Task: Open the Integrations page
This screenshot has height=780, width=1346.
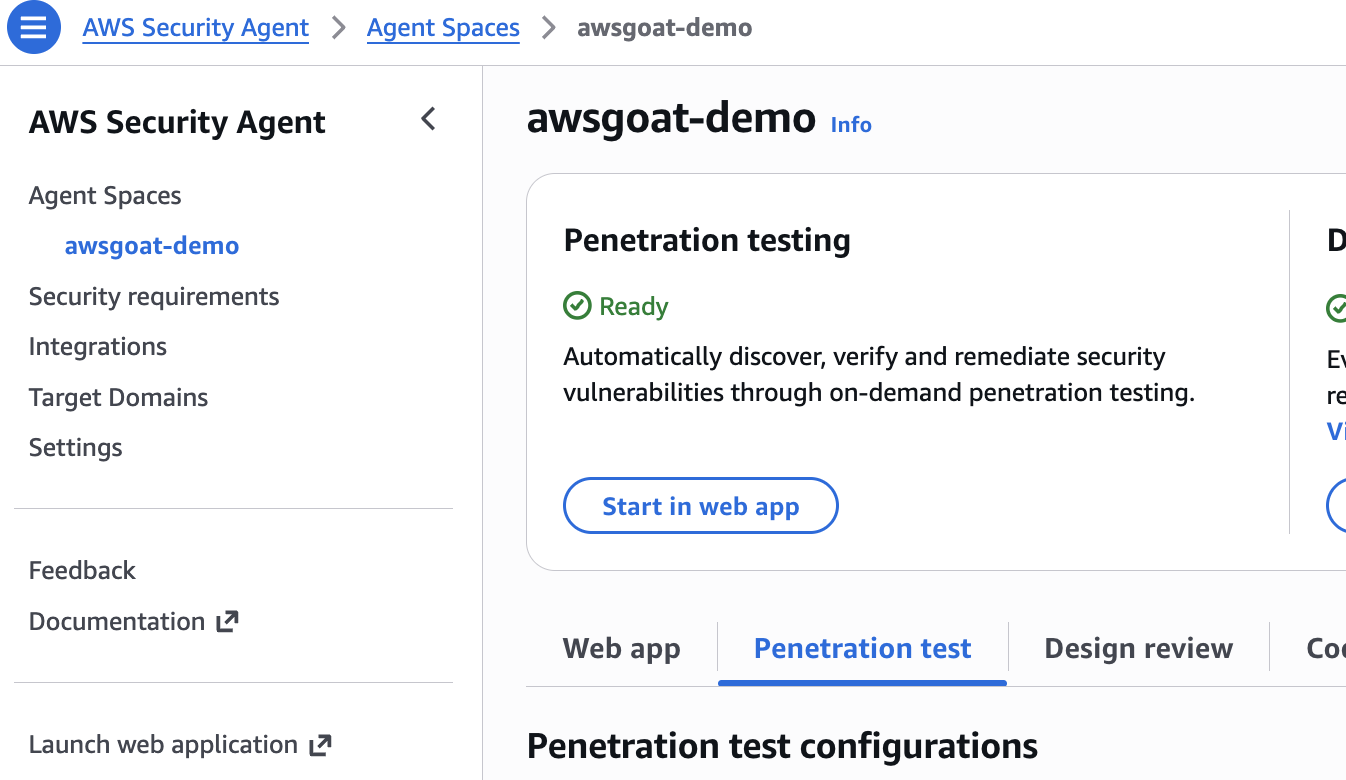Action: (x=97, y=346)
